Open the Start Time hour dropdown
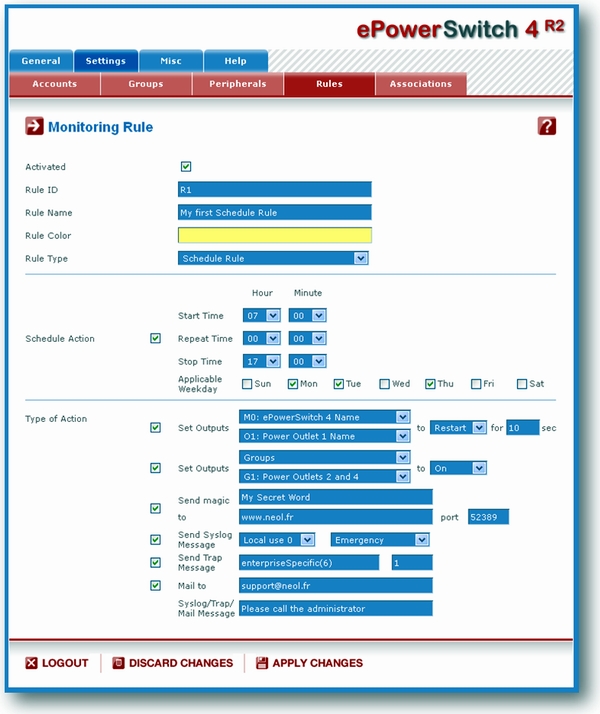The height and width of the screenshot is (714, 600). [262, 316]
